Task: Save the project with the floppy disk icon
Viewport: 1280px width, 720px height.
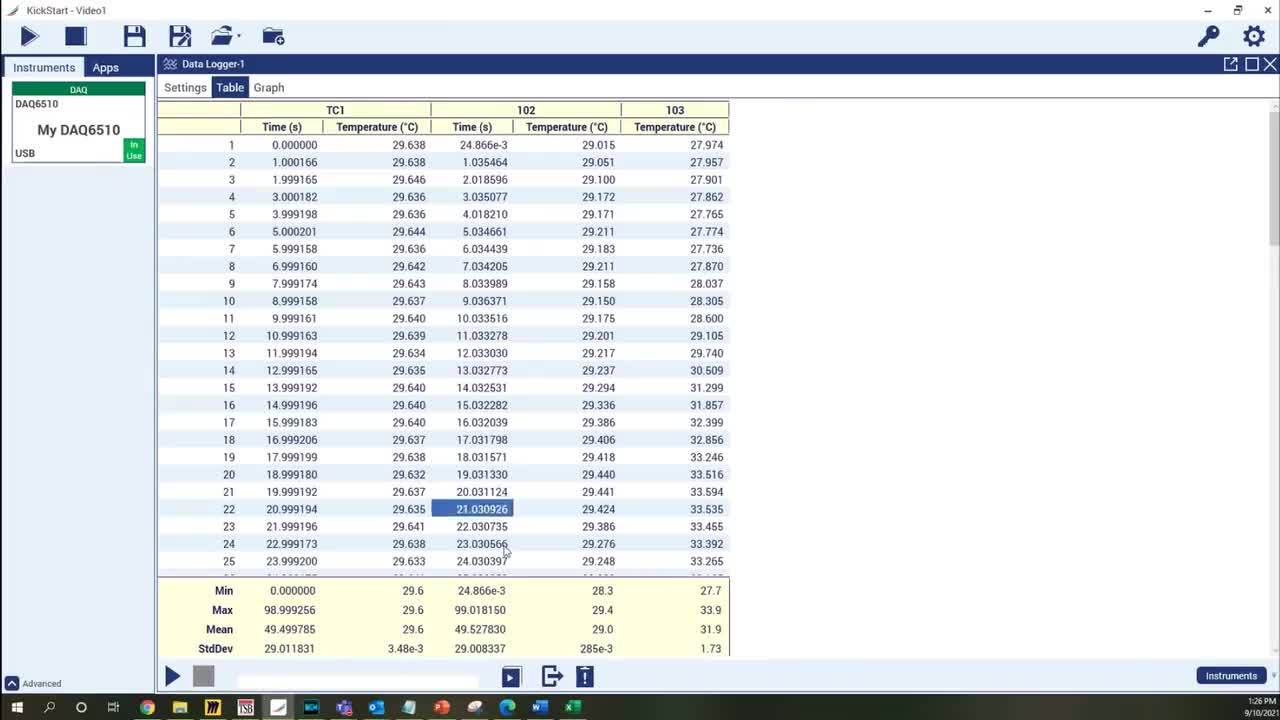Action: [x=134, y=37]
